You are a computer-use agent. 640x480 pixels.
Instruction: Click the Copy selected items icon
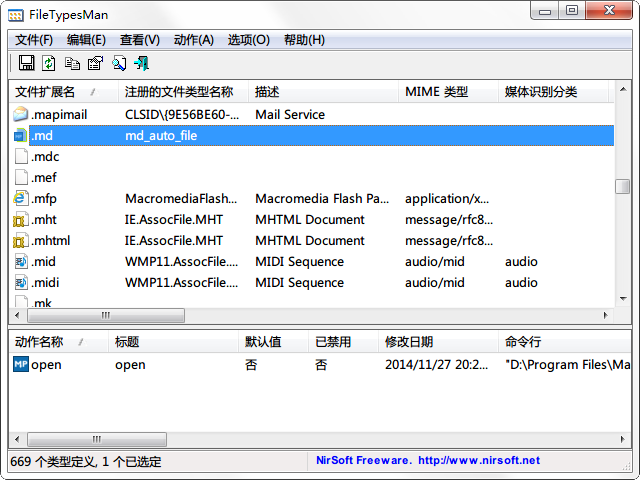click(72, 64)
